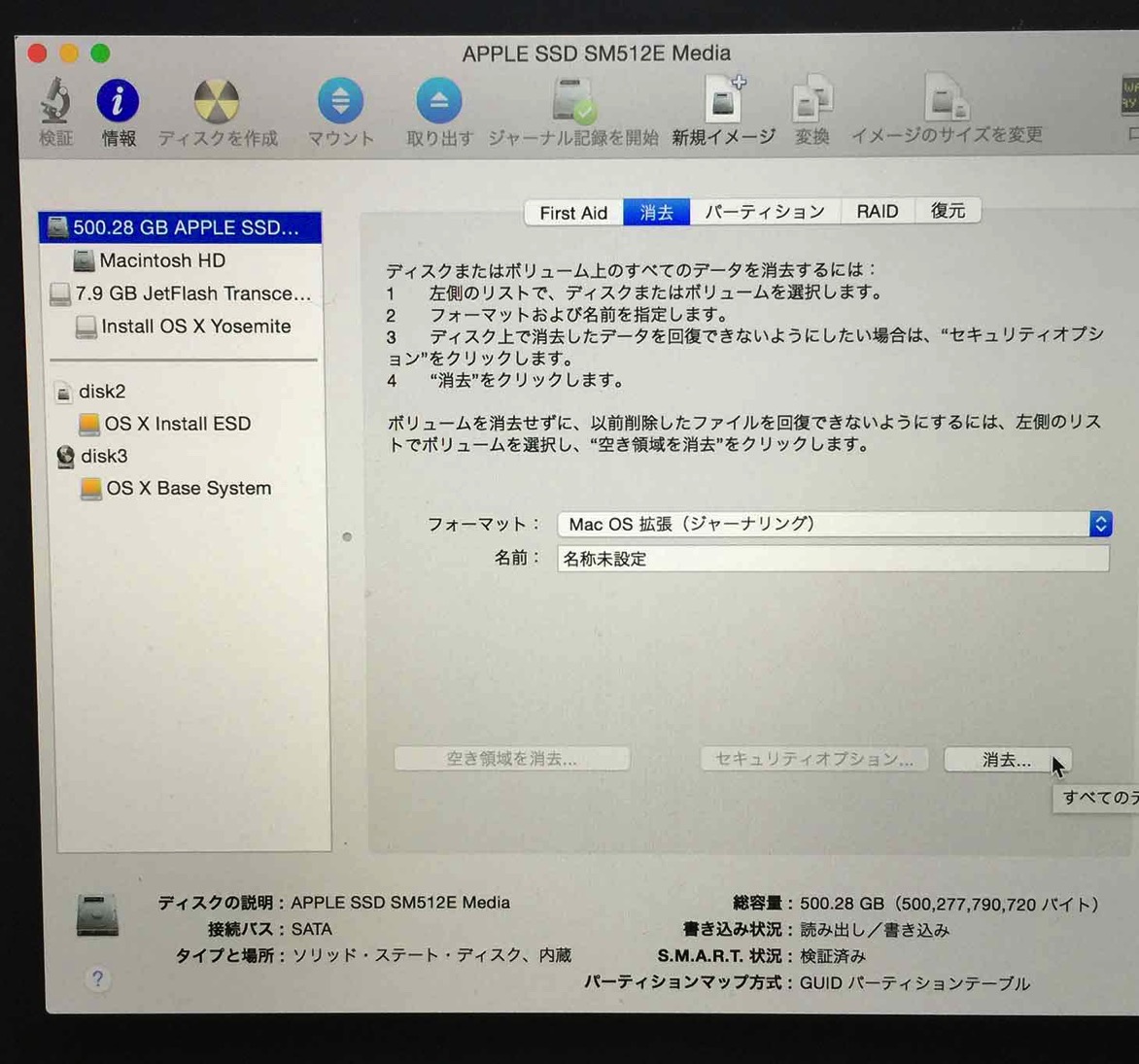Screen dimensions: 1139x1064
Task: Create a 新規イメージ (New Image)
Action: pyautogui.click(x=723, y=99)
